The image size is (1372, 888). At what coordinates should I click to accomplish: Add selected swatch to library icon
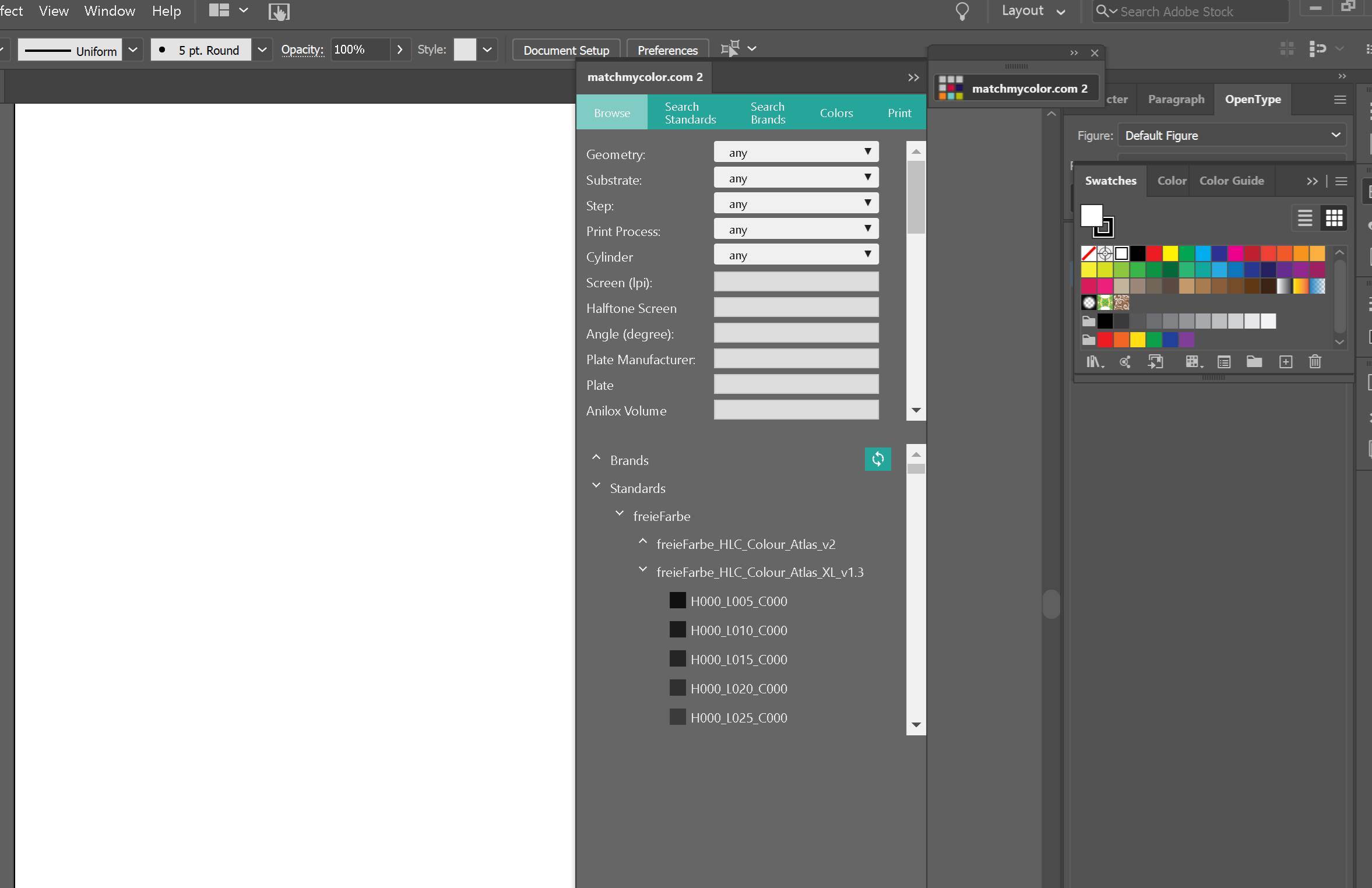point(1155,362)
